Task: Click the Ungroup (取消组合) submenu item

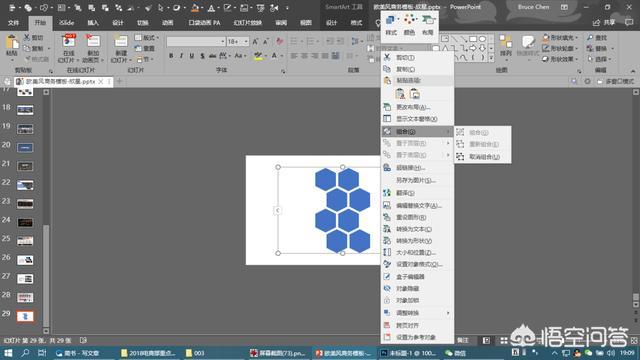Action: click(x=483, y=157)
